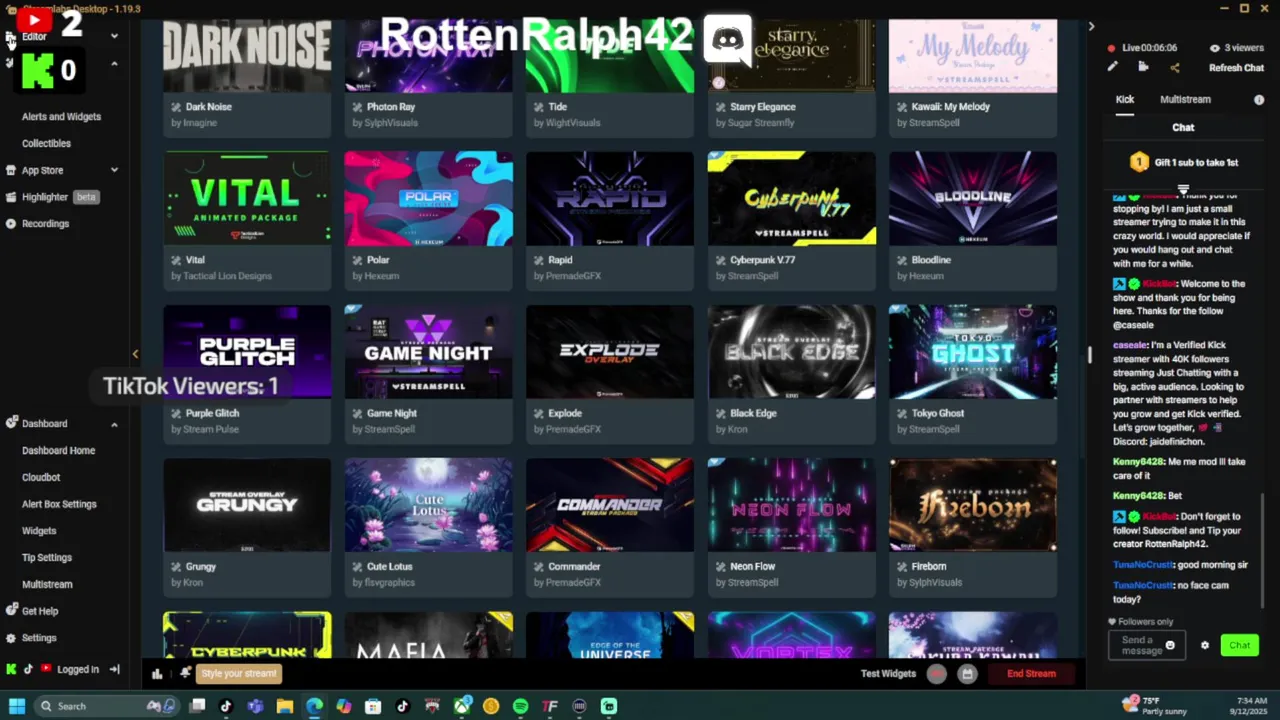Select the Rapid overlay thumbnail
Screen dimensions: 1280x720
point(610,198)
